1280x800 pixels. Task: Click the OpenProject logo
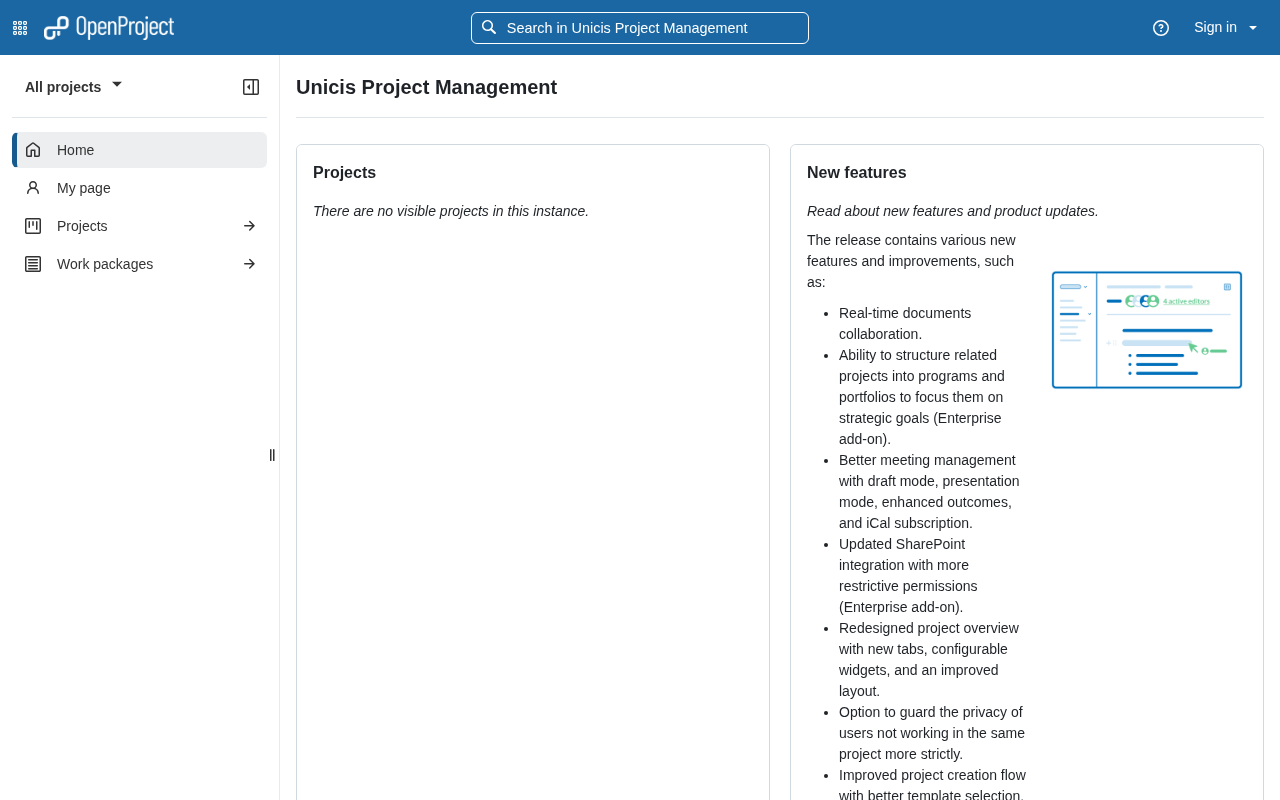click(x=109, y=28)
